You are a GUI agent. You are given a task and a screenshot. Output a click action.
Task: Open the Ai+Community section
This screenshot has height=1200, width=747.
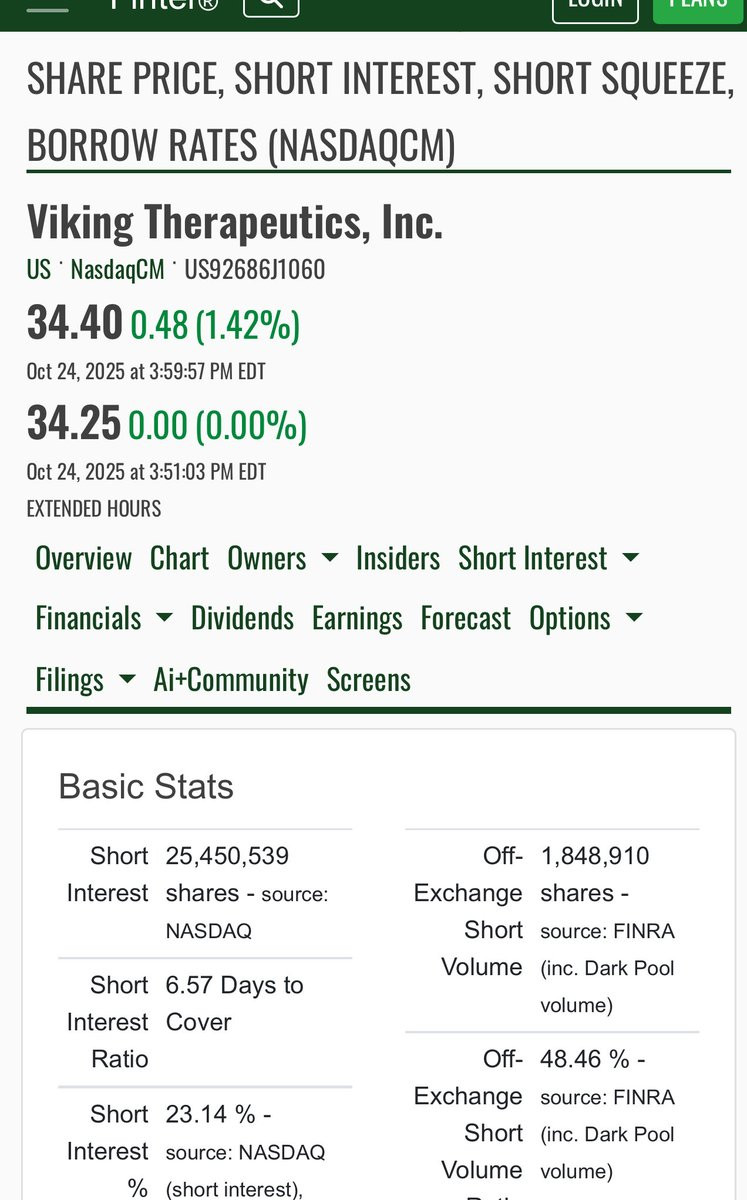click(x=231, y=680)
